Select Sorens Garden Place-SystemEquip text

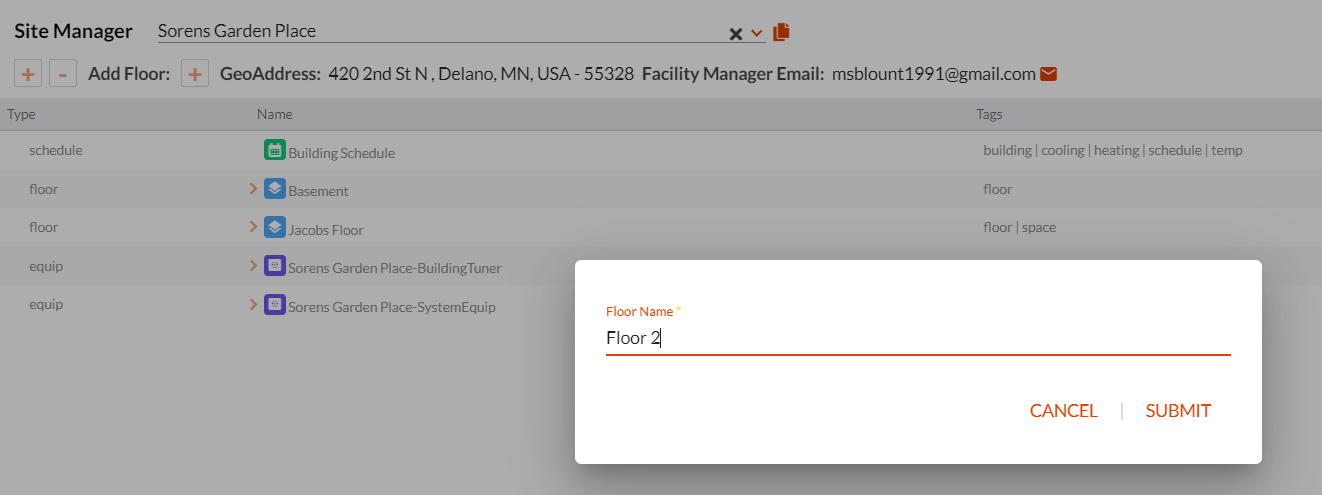point(392,307)
